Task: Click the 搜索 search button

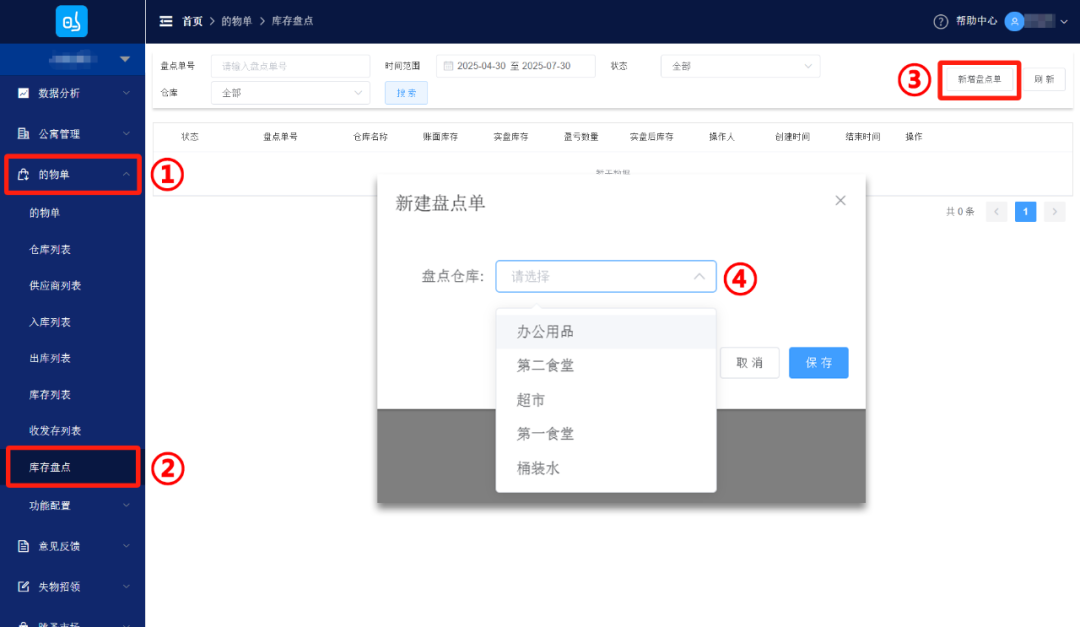Action: 405,91
